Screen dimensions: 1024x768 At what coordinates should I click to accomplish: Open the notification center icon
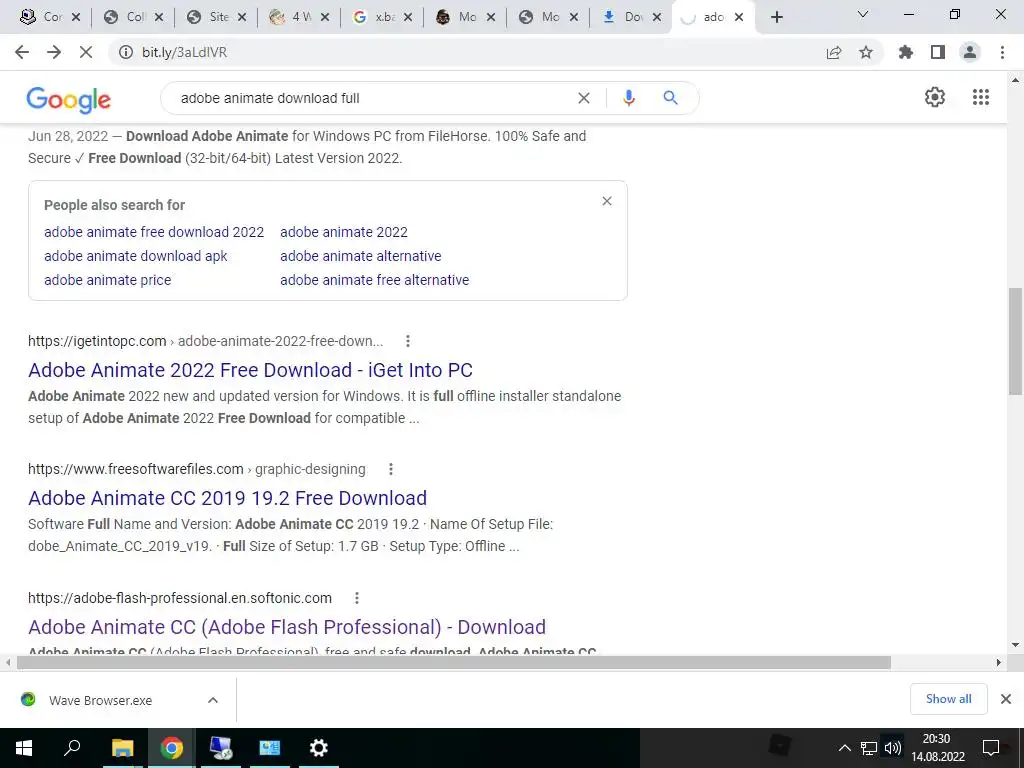[x=991, y=748]
